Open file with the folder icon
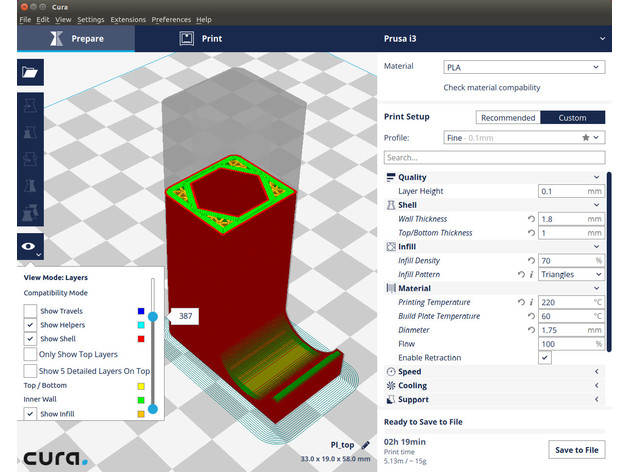The width and height of the screenshot is (628, 472). coord(30,72)
